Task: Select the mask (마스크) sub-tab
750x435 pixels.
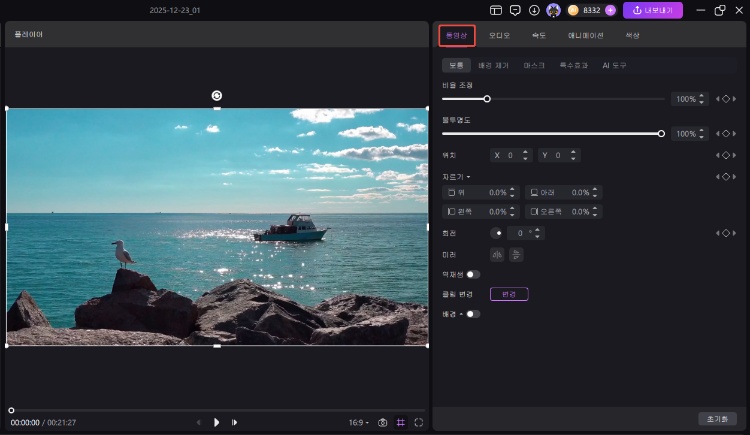Action: click(534, 65)
